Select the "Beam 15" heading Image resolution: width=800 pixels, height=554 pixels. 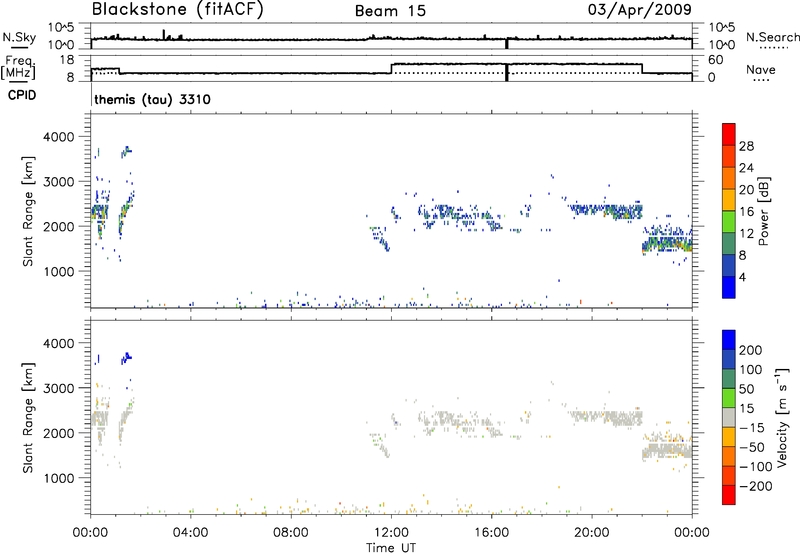pos(390,11)
